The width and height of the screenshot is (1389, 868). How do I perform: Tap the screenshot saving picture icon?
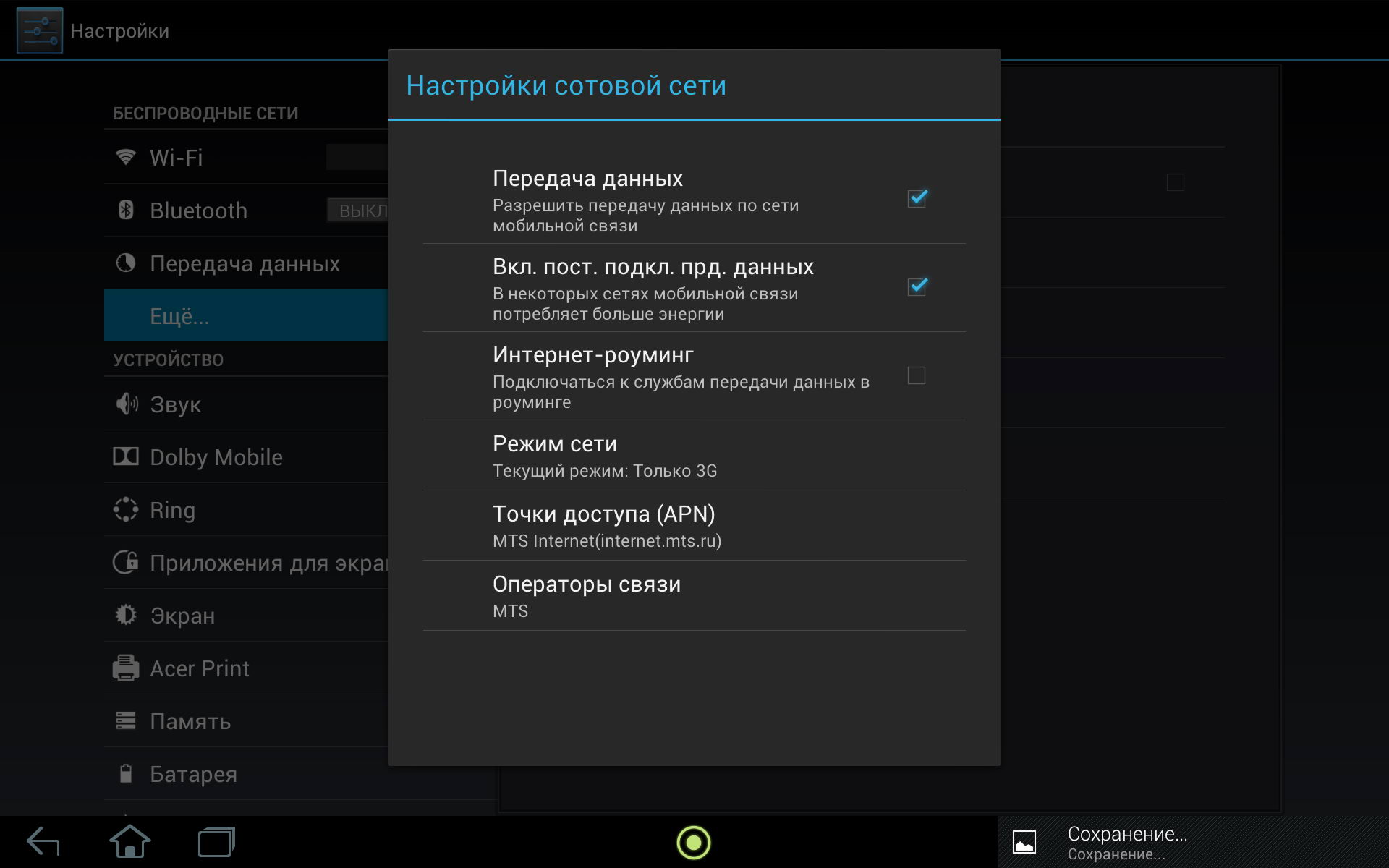pyautogui.click(x=1024, y=842)
